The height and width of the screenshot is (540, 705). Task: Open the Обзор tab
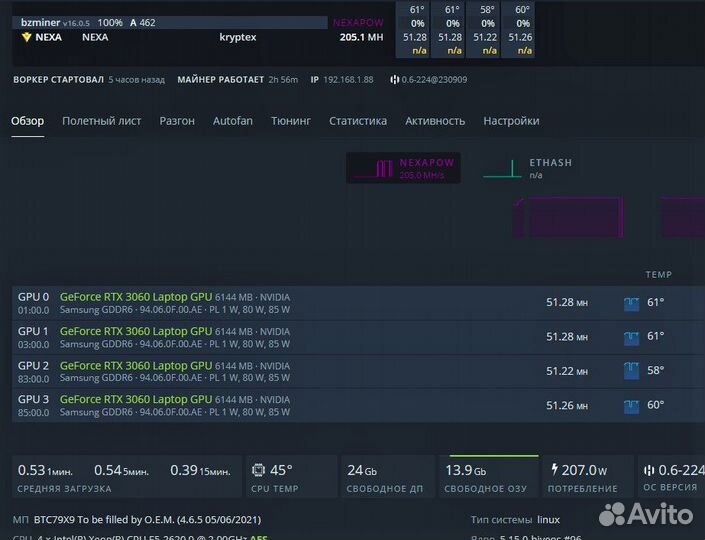point(27,121)
